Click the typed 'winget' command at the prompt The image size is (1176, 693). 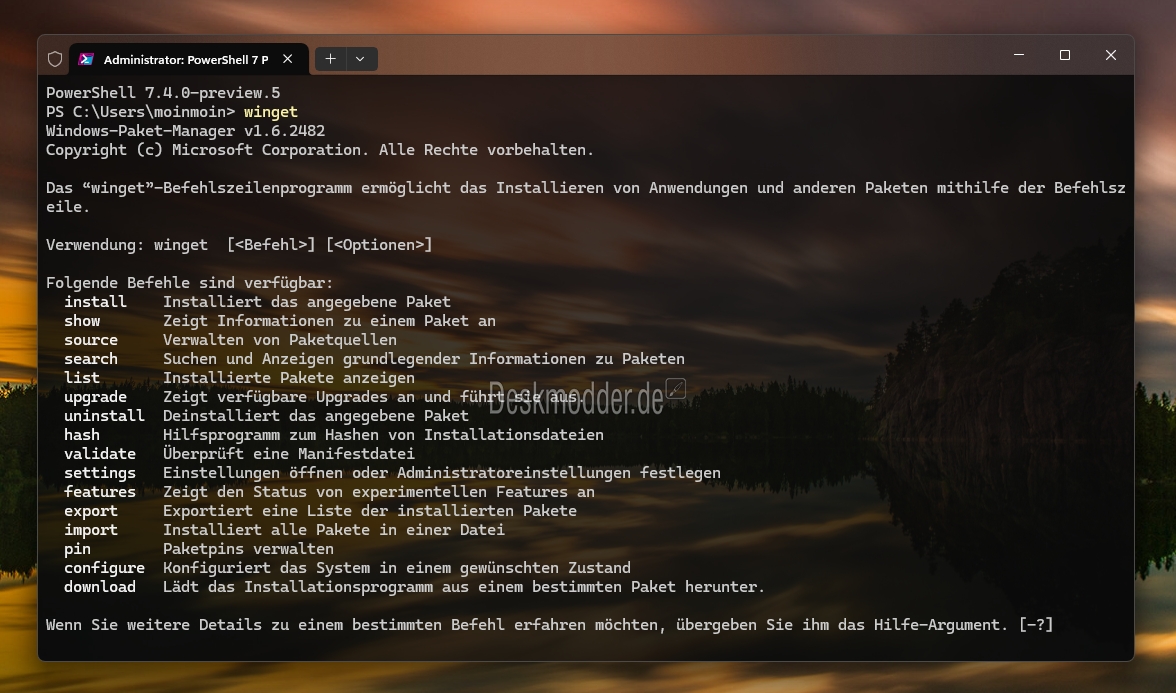271,112
